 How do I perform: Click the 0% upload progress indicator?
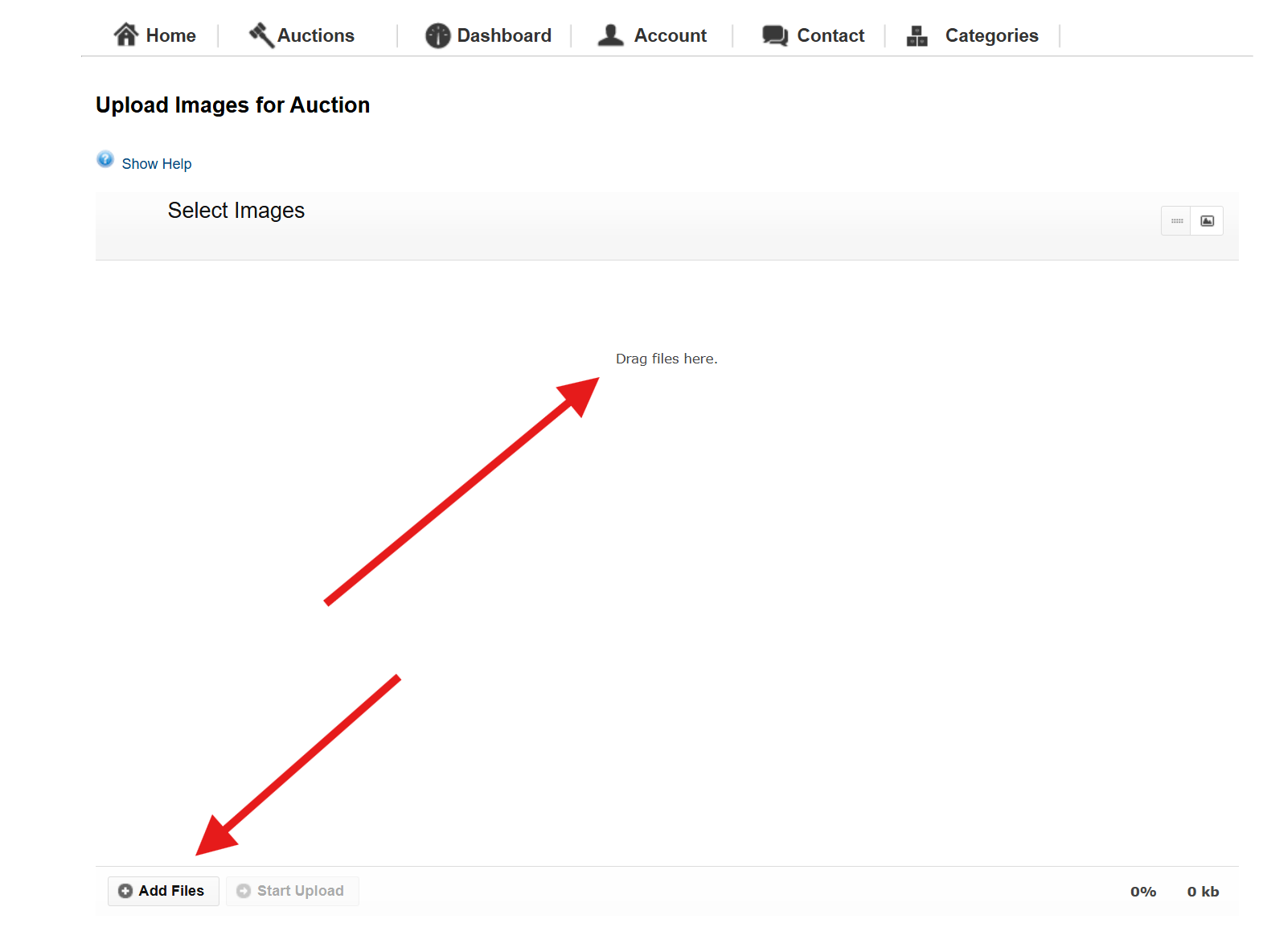click(x=1143, y=892)
